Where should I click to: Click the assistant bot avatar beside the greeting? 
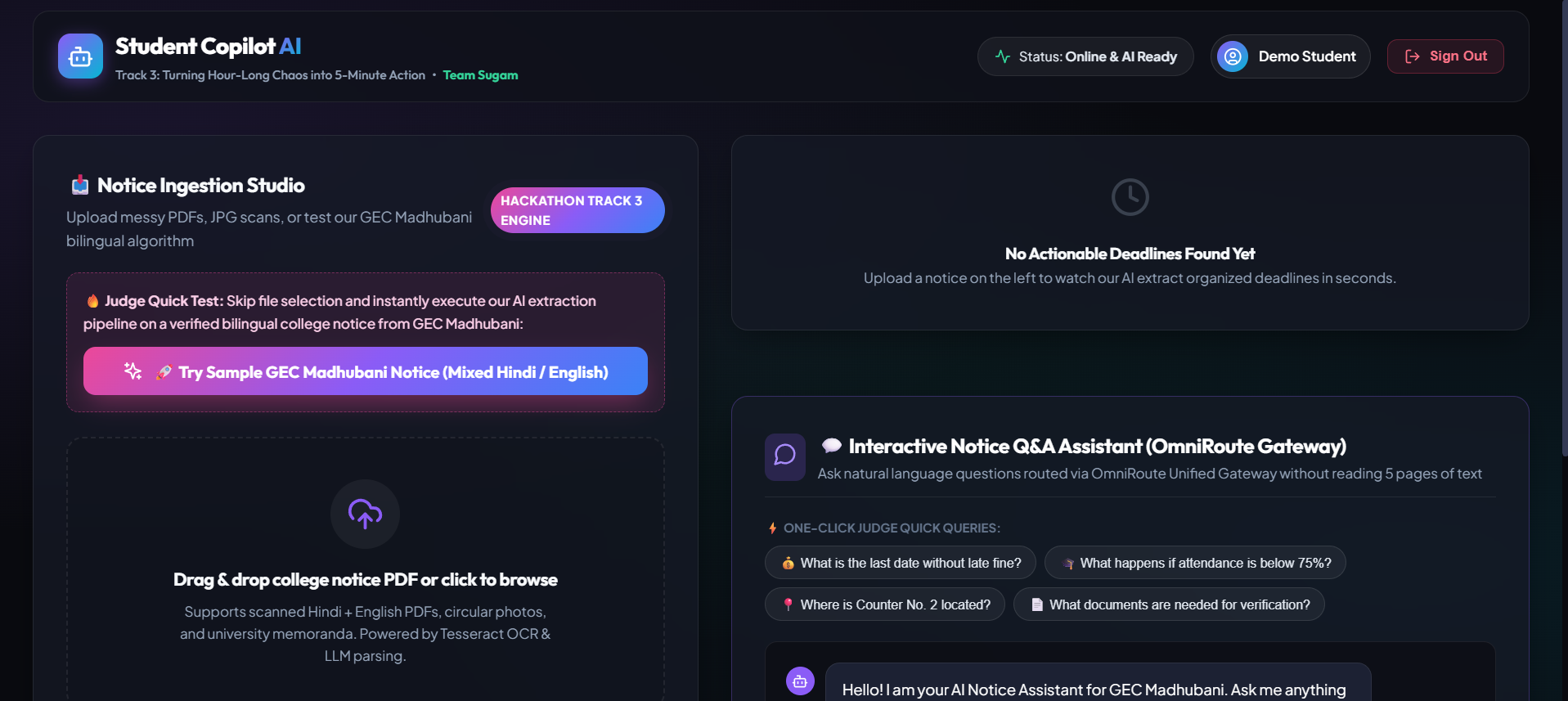tap(800, 681)
